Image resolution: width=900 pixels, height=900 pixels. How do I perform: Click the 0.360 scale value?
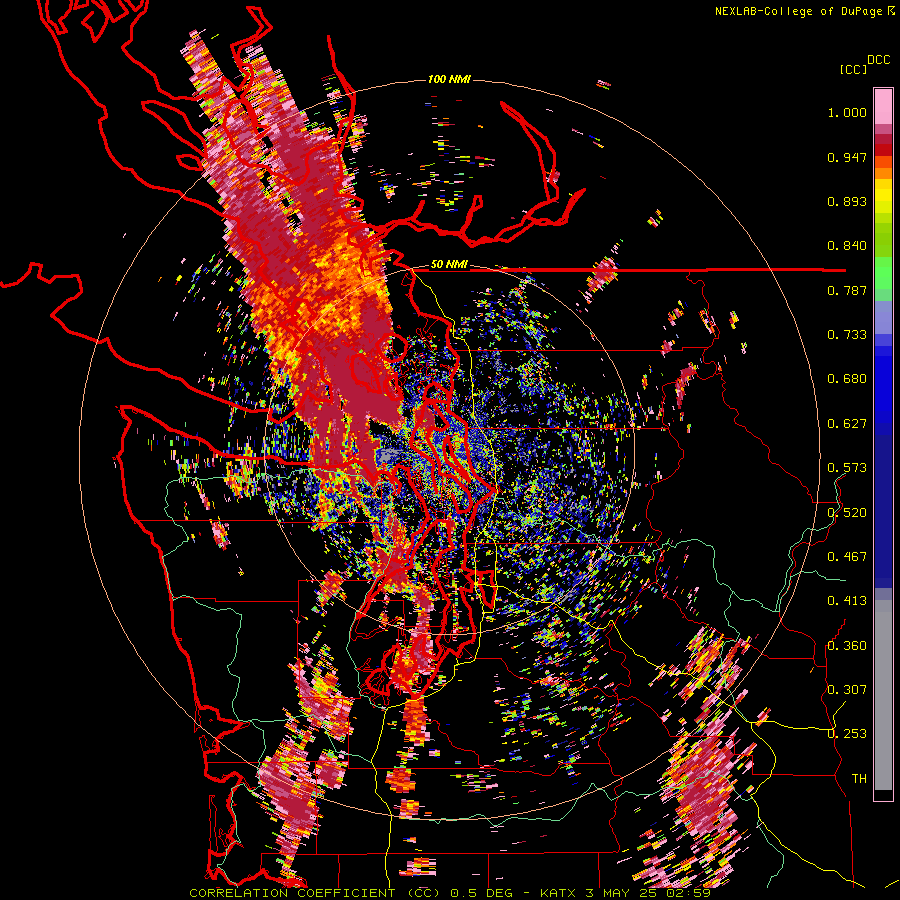click(847, 645)
